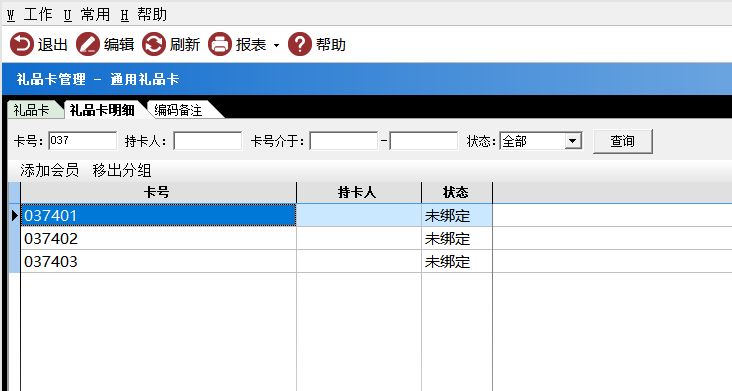Click 未绑定 status in row 037403
Image resolution: width=732 pixels, height=391 pixels.
click(x=457, y=261)
